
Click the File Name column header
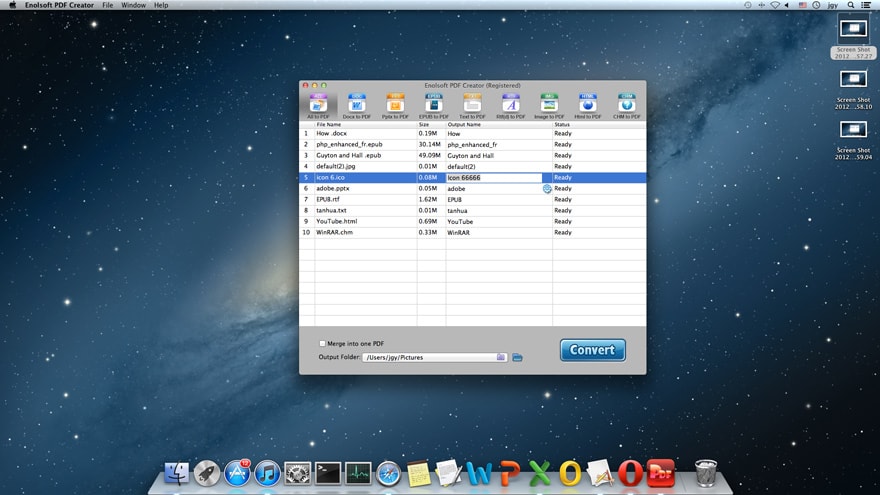[x=365, y=125]
